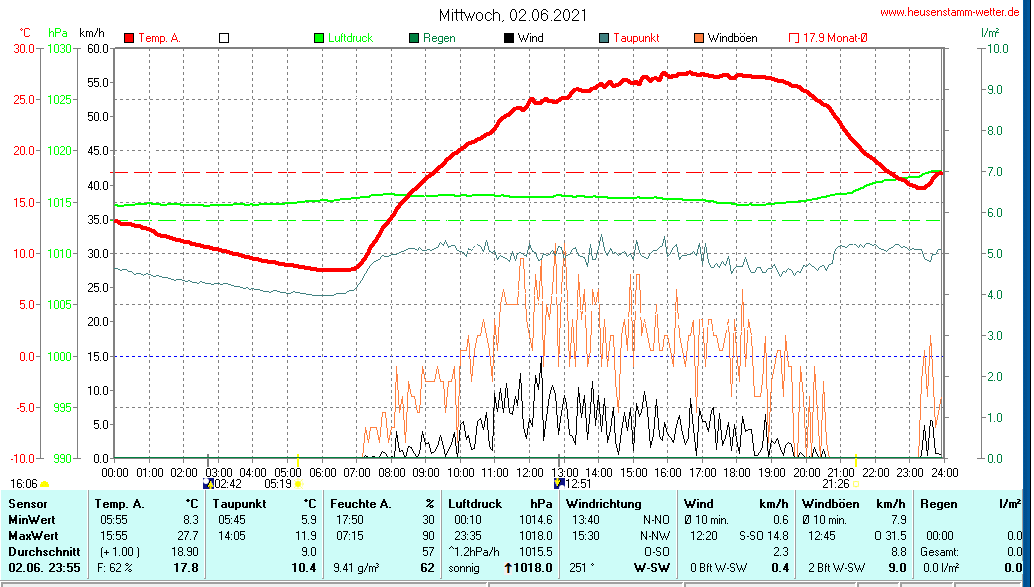Click the Windrichtung column header

(604, 504)
